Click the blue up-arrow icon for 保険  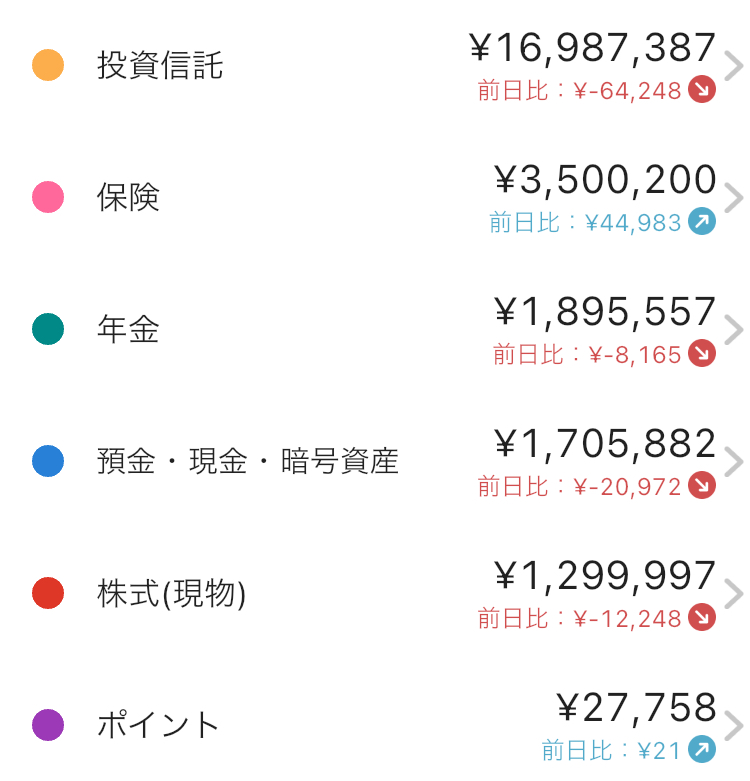[702, 221]
